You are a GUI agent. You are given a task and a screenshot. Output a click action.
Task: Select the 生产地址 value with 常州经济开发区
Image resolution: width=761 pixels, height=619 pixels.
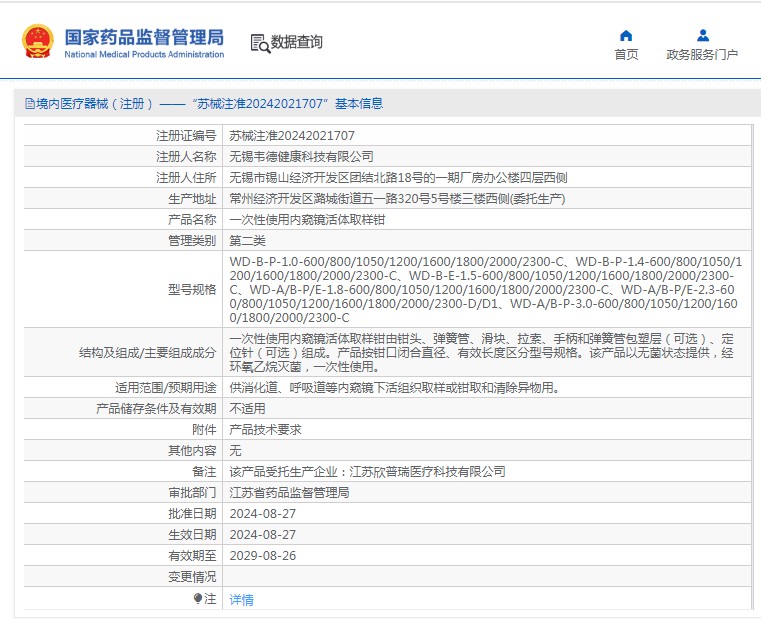coord(397,199)
